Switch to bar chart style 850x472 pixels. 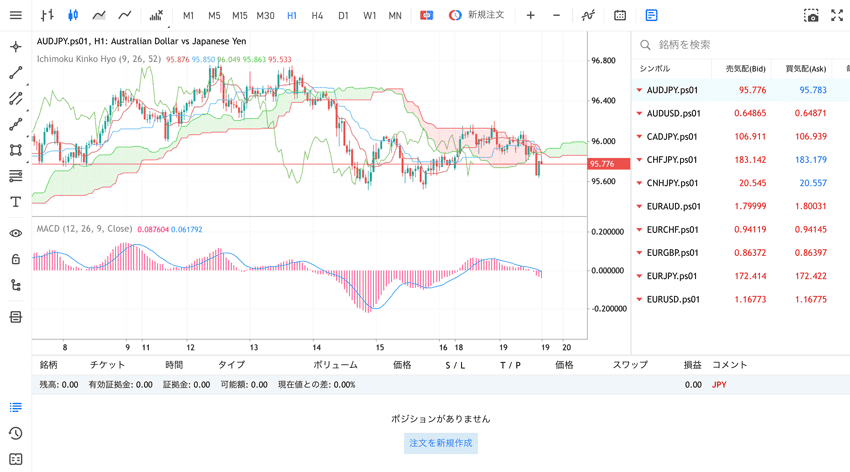[47, 15]
